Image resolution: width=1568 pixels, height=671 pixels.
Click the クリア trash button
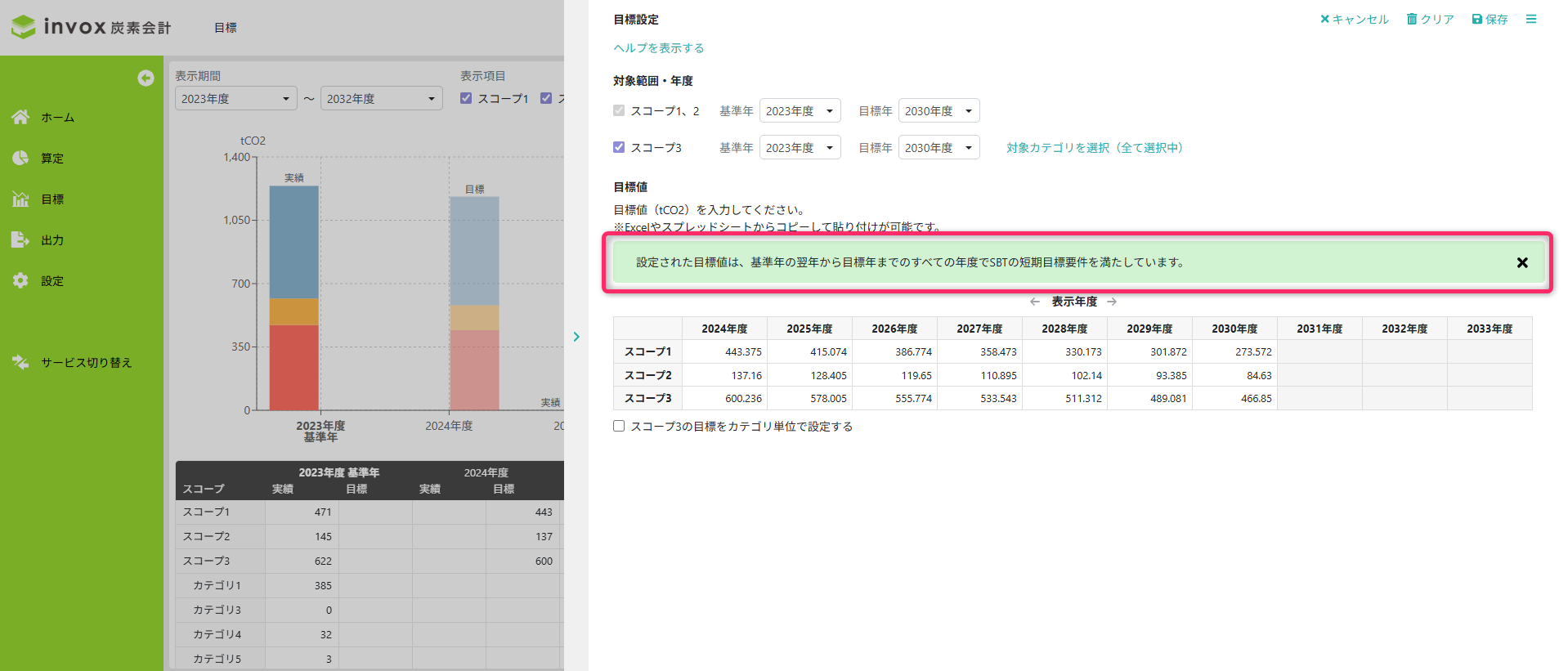[x=1430, y=19]
